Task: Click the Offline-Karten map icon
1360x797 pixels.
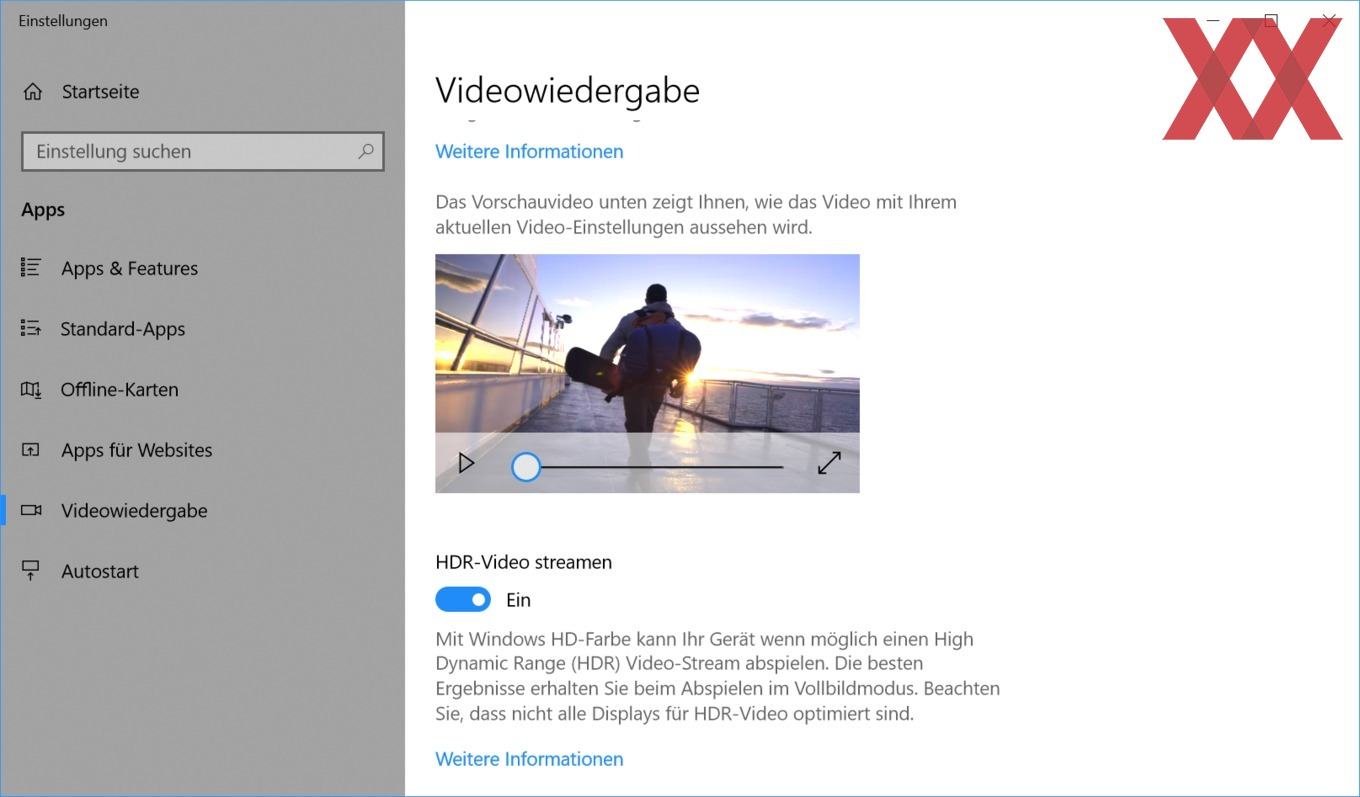Action: click(31, 389)
